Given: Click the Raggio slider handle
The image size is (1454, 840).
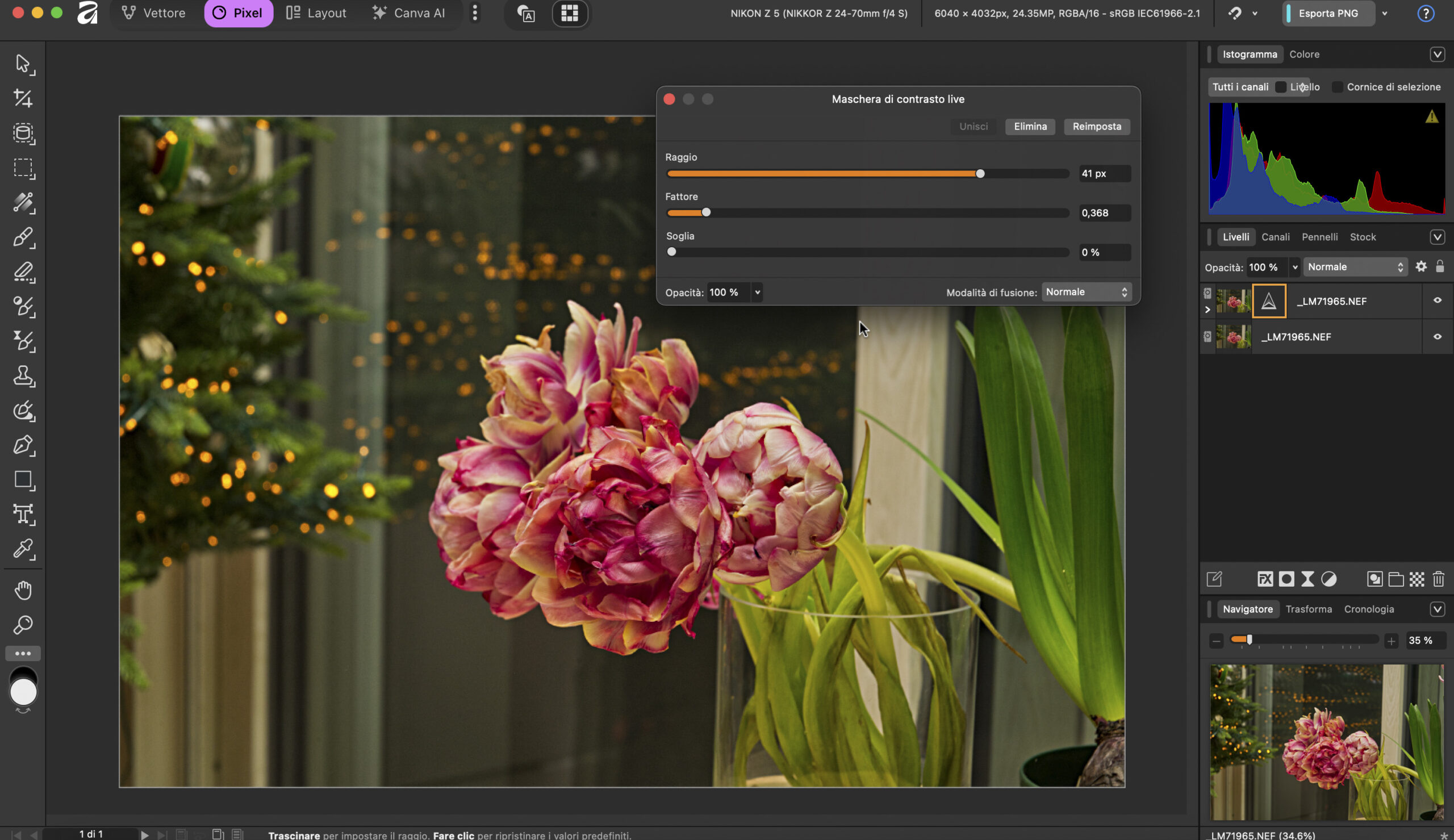Looking at the screenshot, I should tap(980, 174).
